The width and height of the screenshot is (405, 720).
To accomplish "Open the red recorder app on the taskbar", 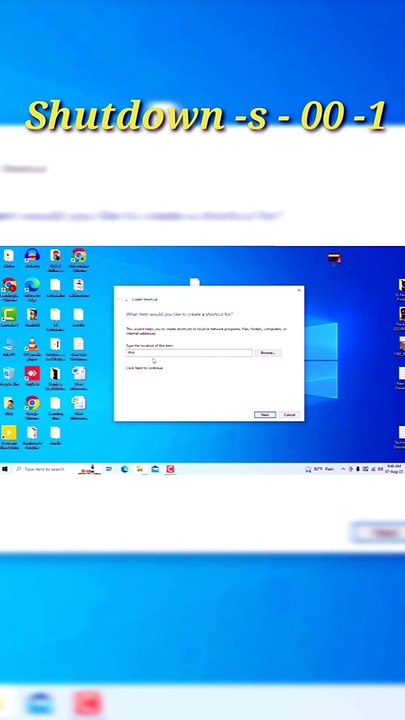I will 170,469.
